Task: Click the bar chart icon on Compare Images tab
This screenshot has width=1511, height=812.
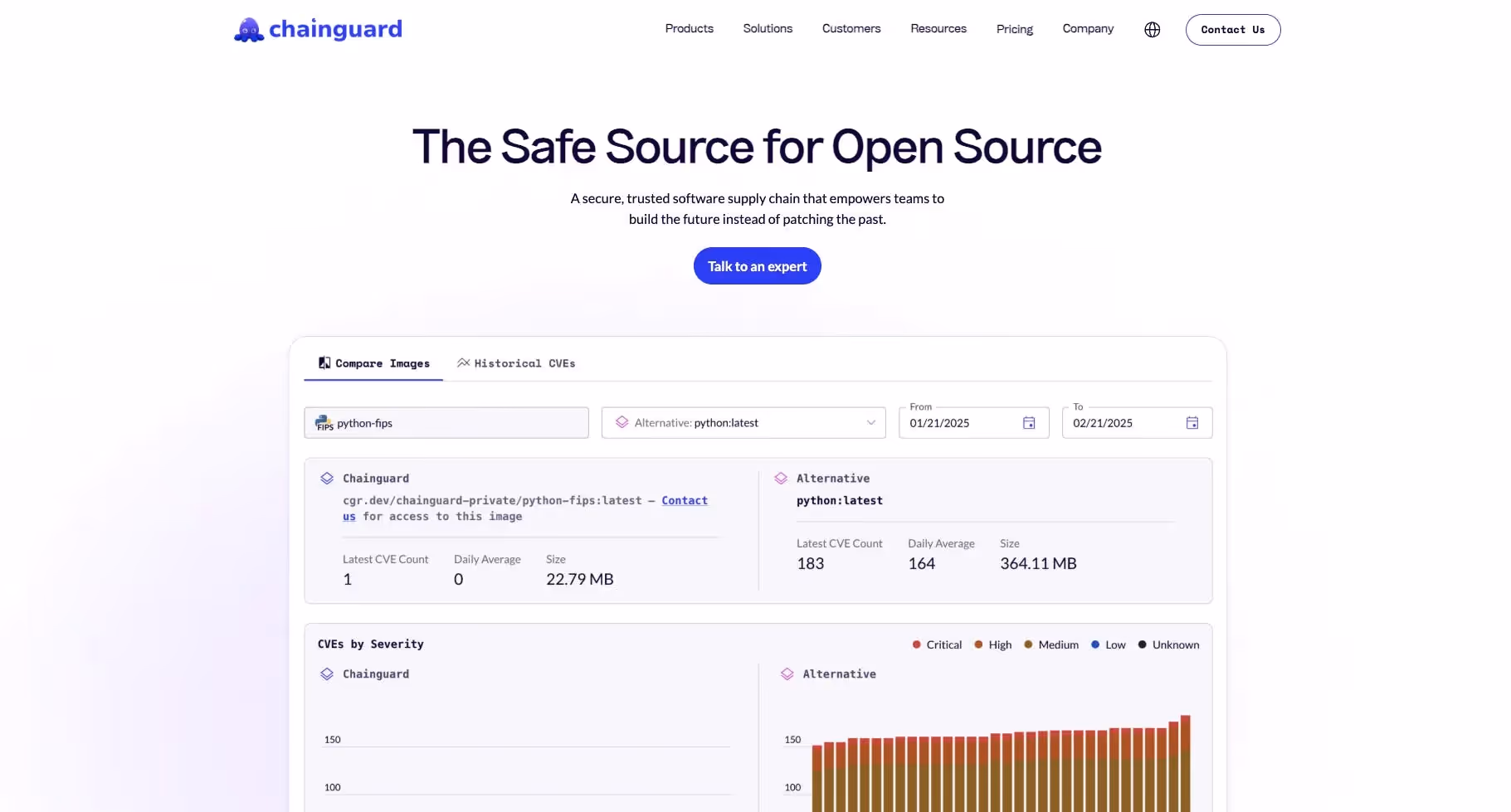Action: [324, 362]
